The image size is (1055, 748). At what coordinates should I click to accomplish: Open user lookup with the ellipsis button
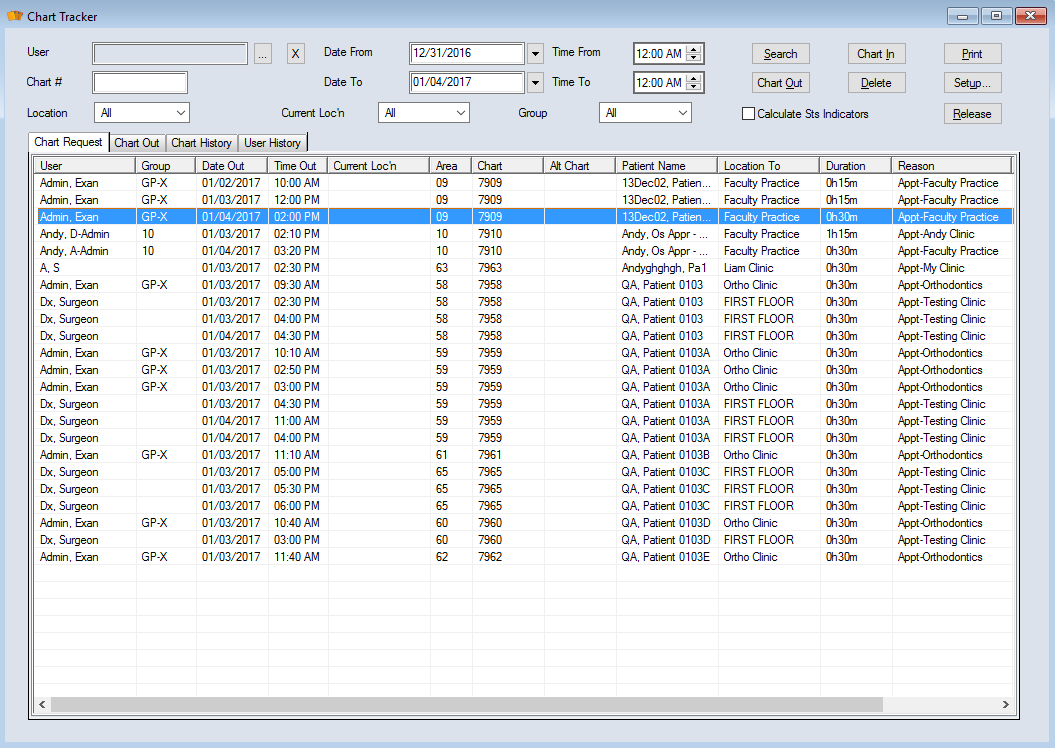(x=263, y=54)
